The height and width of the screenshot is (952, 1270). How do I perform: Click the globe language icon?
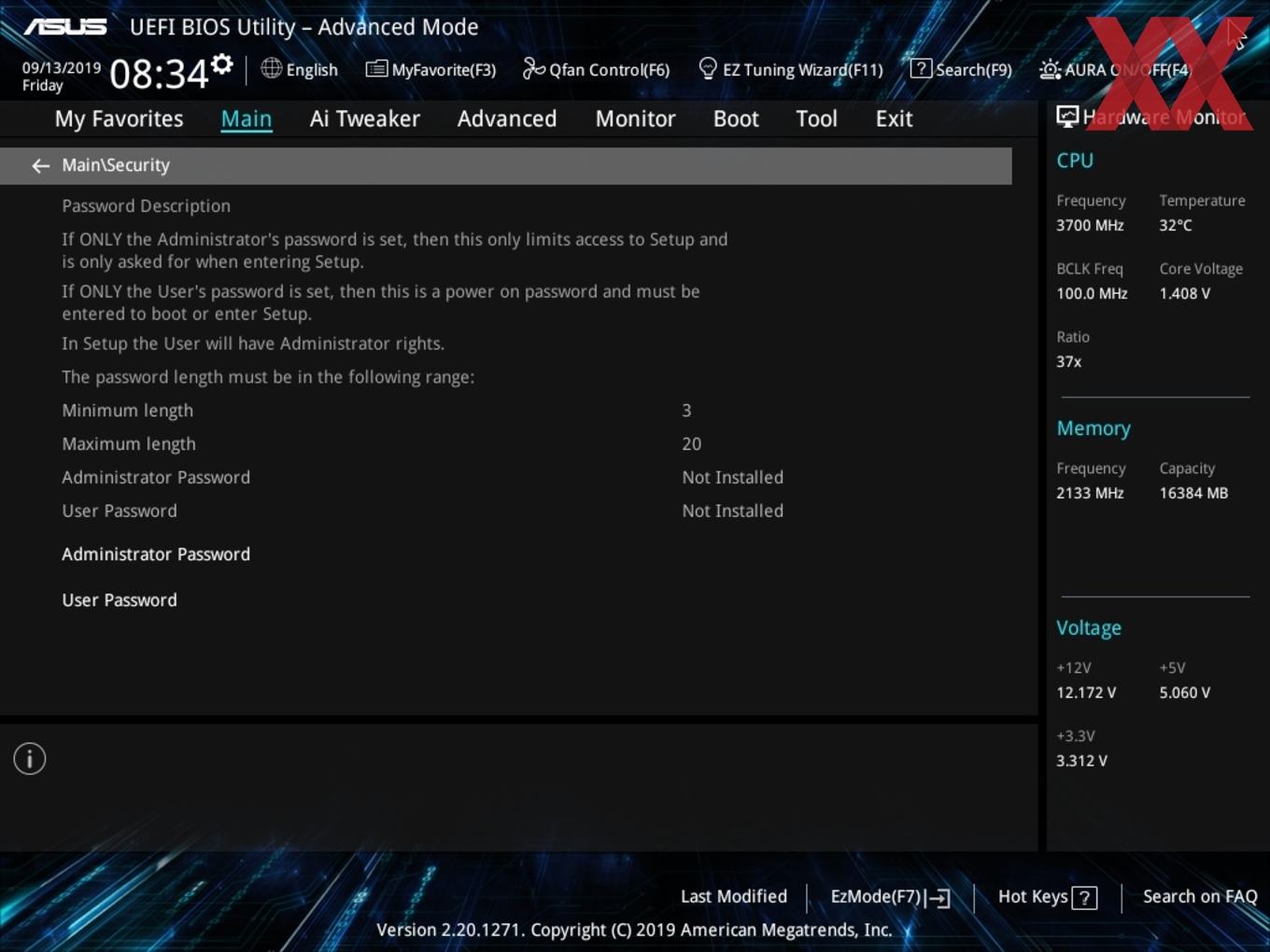pyautogui.click(x=271, y=68)
